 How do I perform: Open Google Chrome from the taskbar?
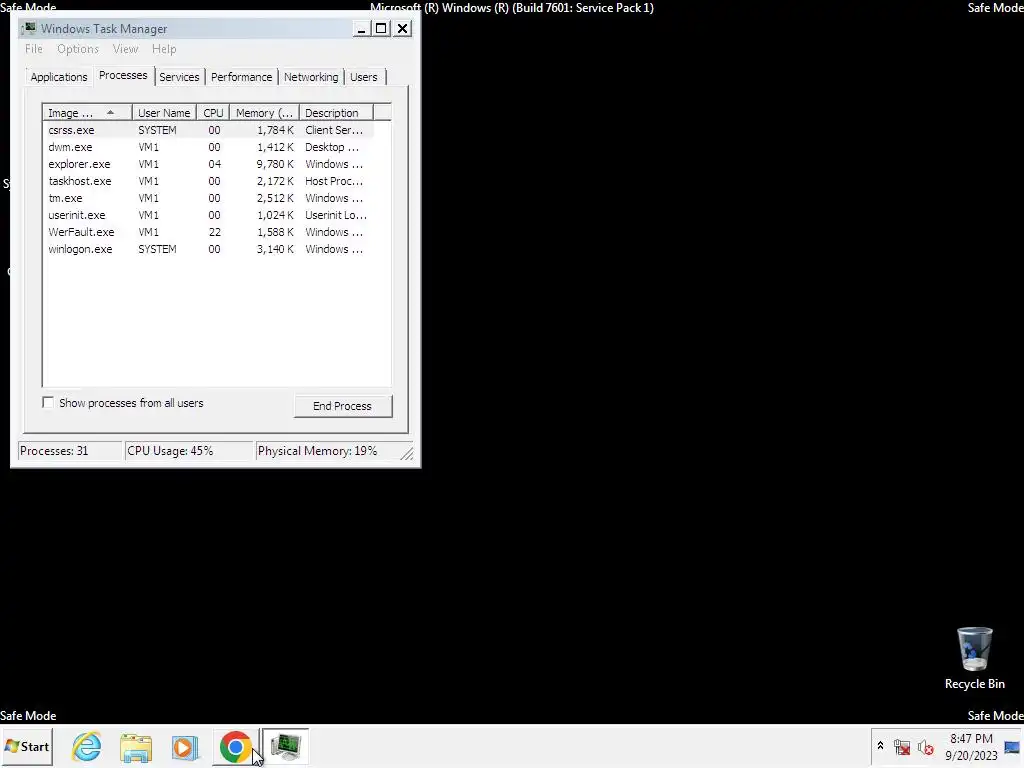click(x=235, y=746)
